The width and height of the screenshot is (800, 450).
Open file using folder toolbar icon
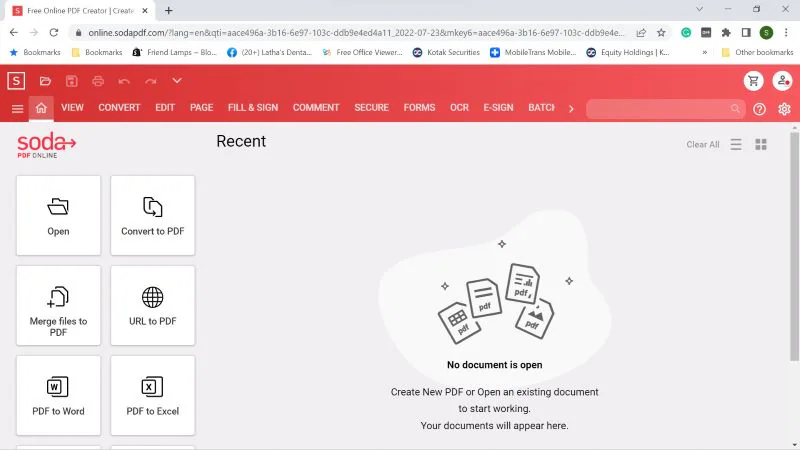click(x=45, y=81)
